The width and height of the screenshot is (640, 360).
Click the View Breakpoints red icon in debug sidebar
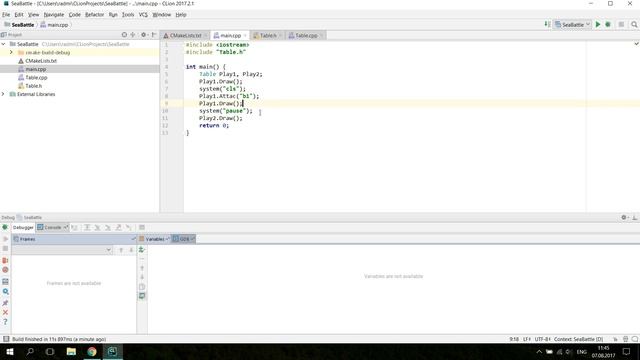tap(5, 260)
